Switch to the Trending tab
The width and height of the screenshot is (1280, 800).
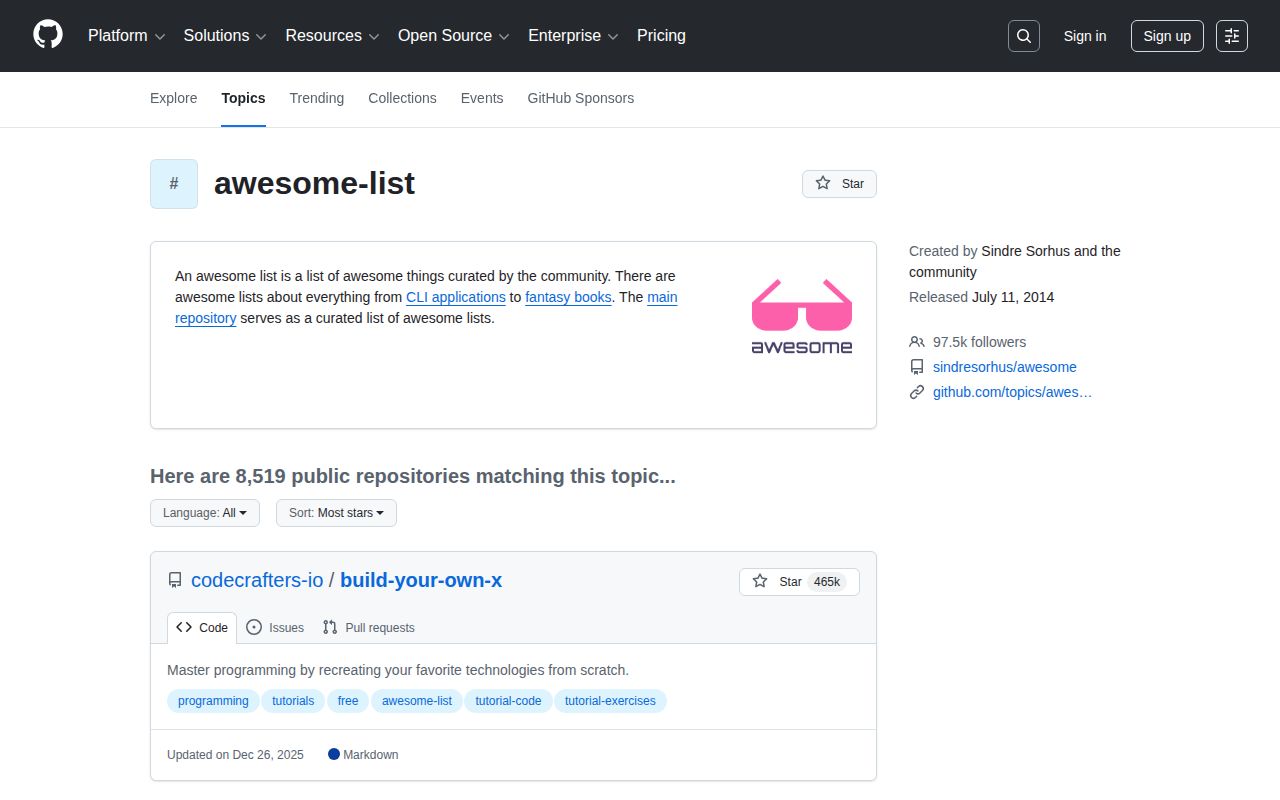pyautogui.click(x=316, y=98)
